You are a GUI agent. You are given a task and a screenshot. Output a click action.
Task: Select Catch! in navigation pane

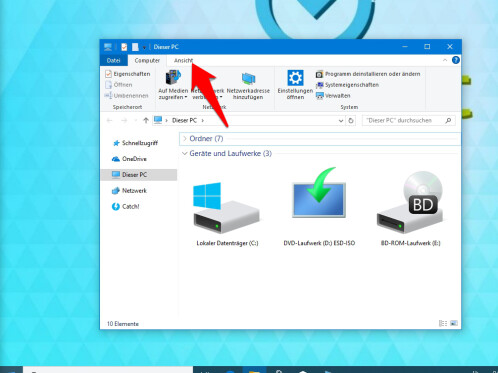[x=125, y=207]
